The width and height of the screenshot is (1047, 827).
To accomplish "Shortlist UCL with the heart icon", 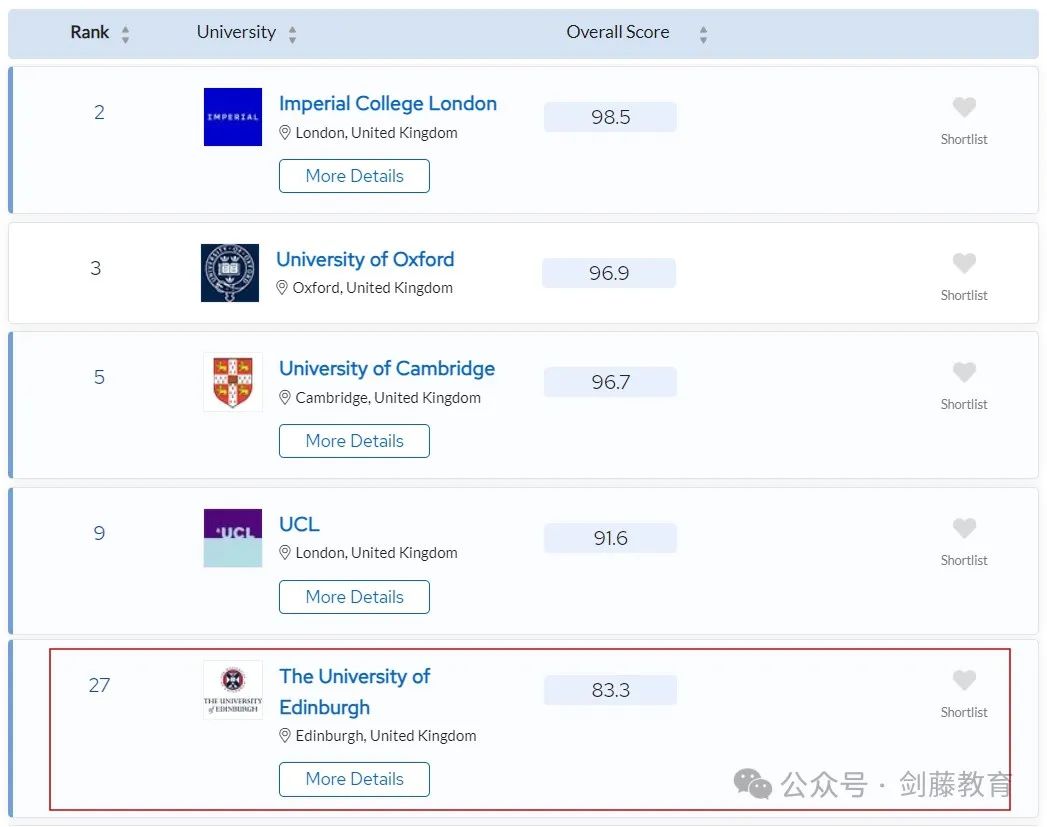I will click(x=964, y=528).
